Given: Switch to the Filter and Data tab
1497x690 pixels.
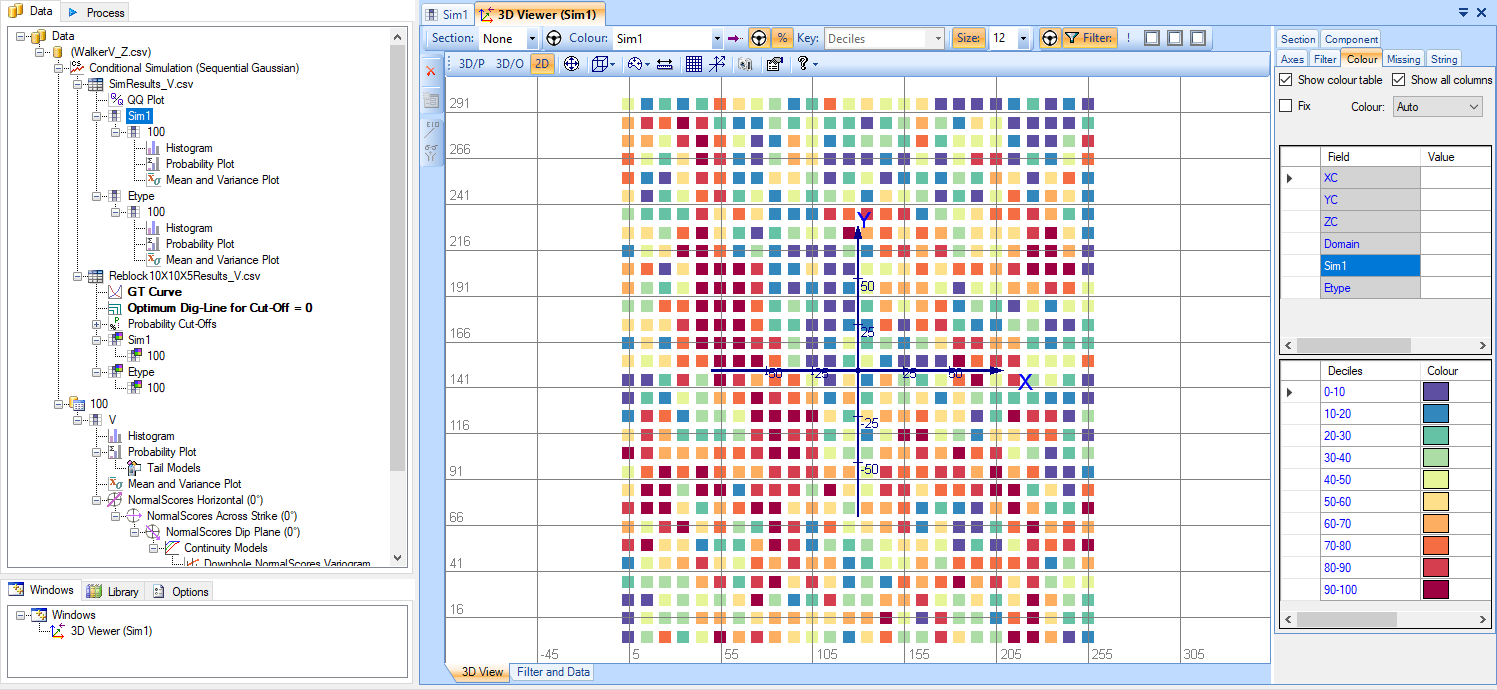Looking at the screenshot, I should click(x=553, y=672).
